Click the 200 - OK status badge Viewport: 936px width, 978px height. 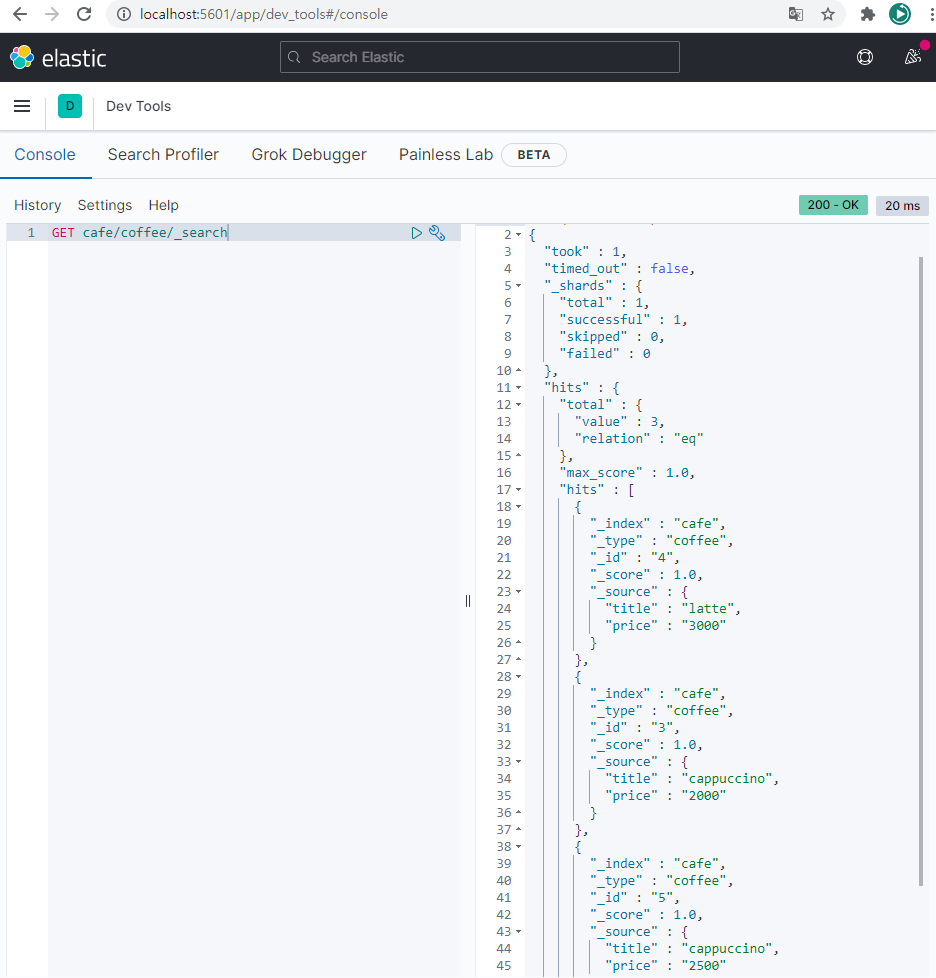click(x=833, y=205)
